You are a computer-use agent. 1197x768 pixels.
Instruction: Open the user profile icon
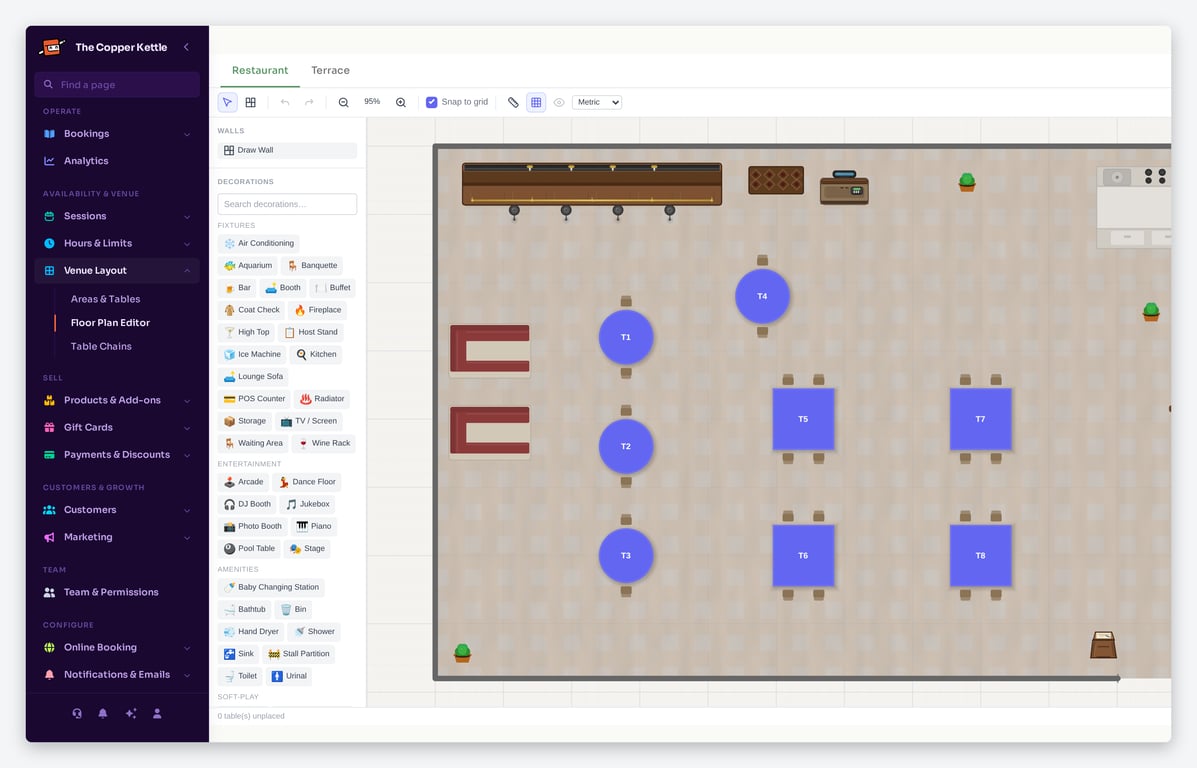pos(157,714)
